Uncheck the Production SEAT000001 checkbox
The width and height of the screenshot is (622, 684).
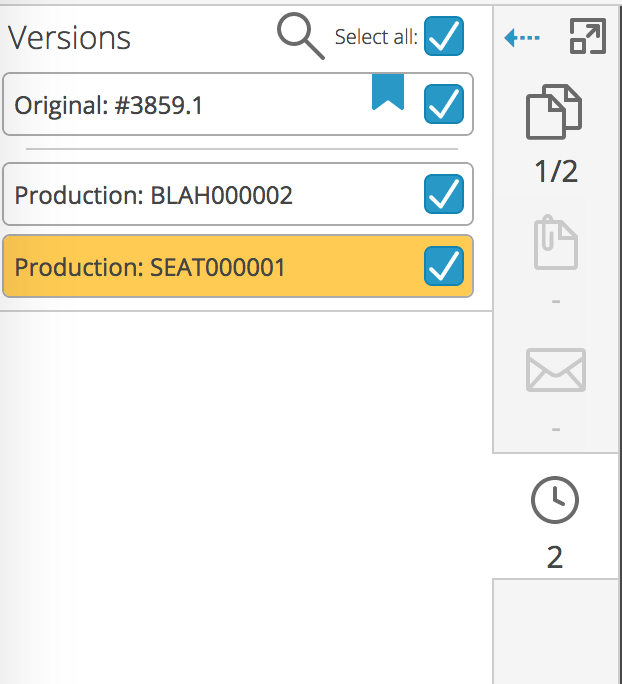pos(444,266)
